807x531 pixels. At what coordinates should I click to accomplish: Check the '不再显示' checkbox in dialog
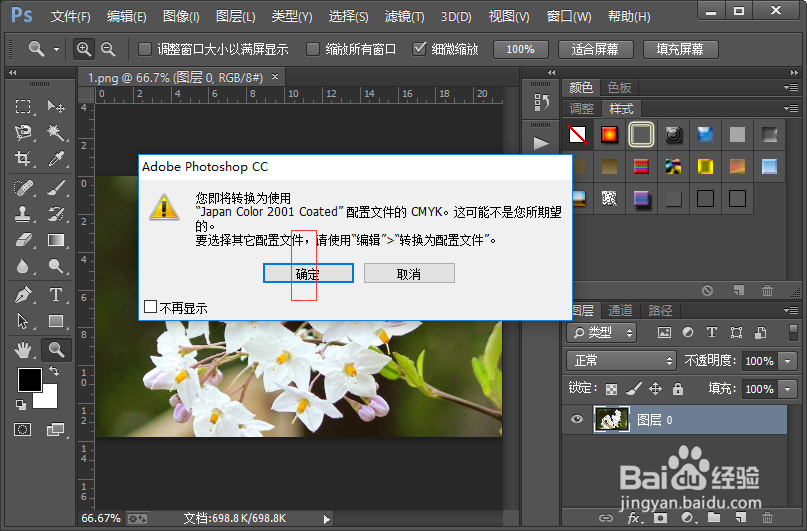150,307
